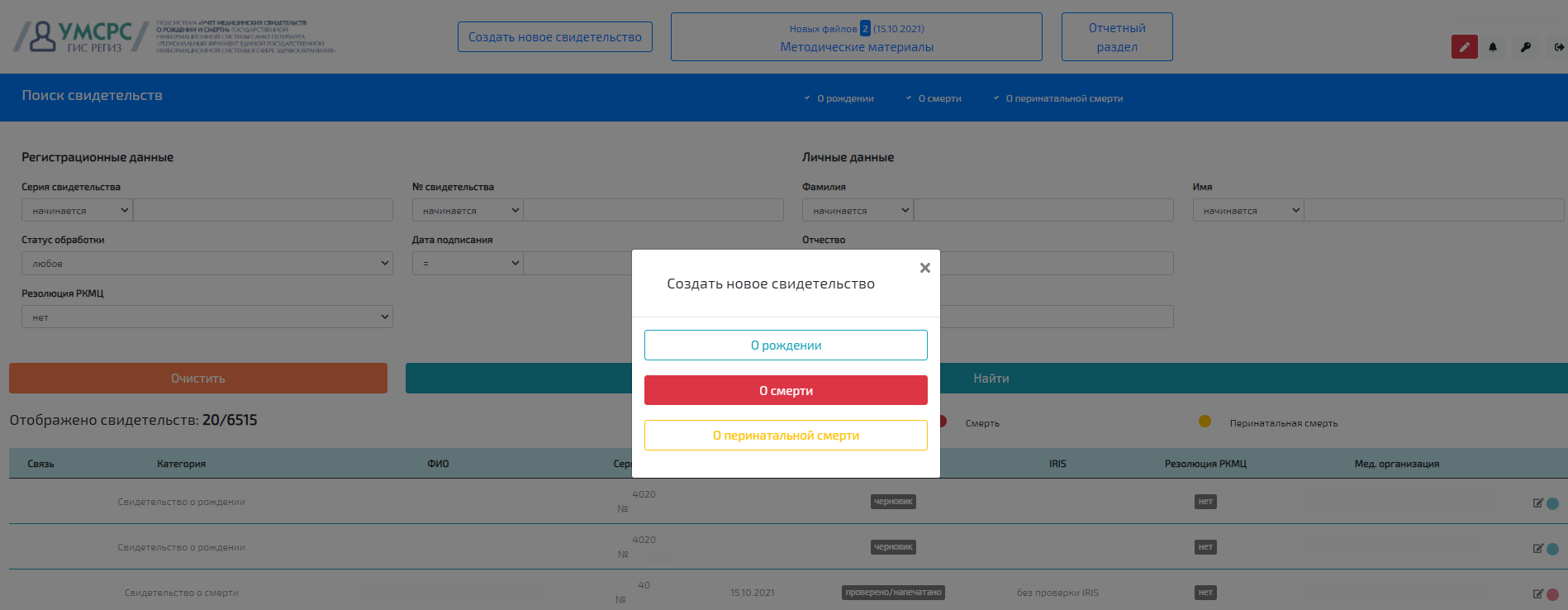Choose red 'О смерти' button in dialog
The image size is (1568, 610).
pyautogui.click(x=786, y=390)
